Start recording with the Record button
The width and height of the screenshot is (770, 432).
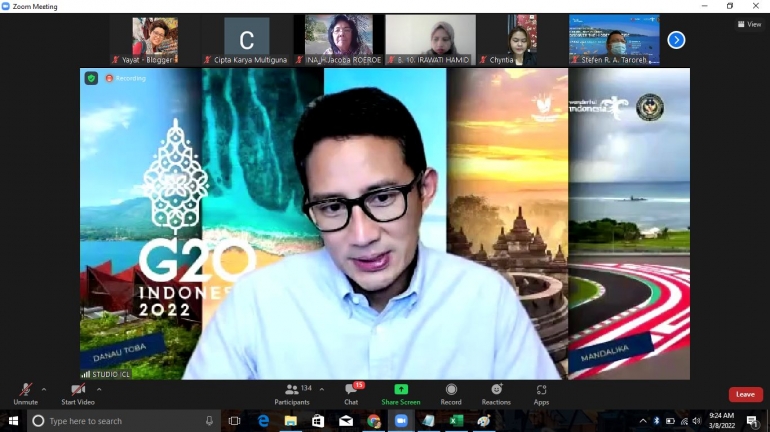(x=451, y=393)
